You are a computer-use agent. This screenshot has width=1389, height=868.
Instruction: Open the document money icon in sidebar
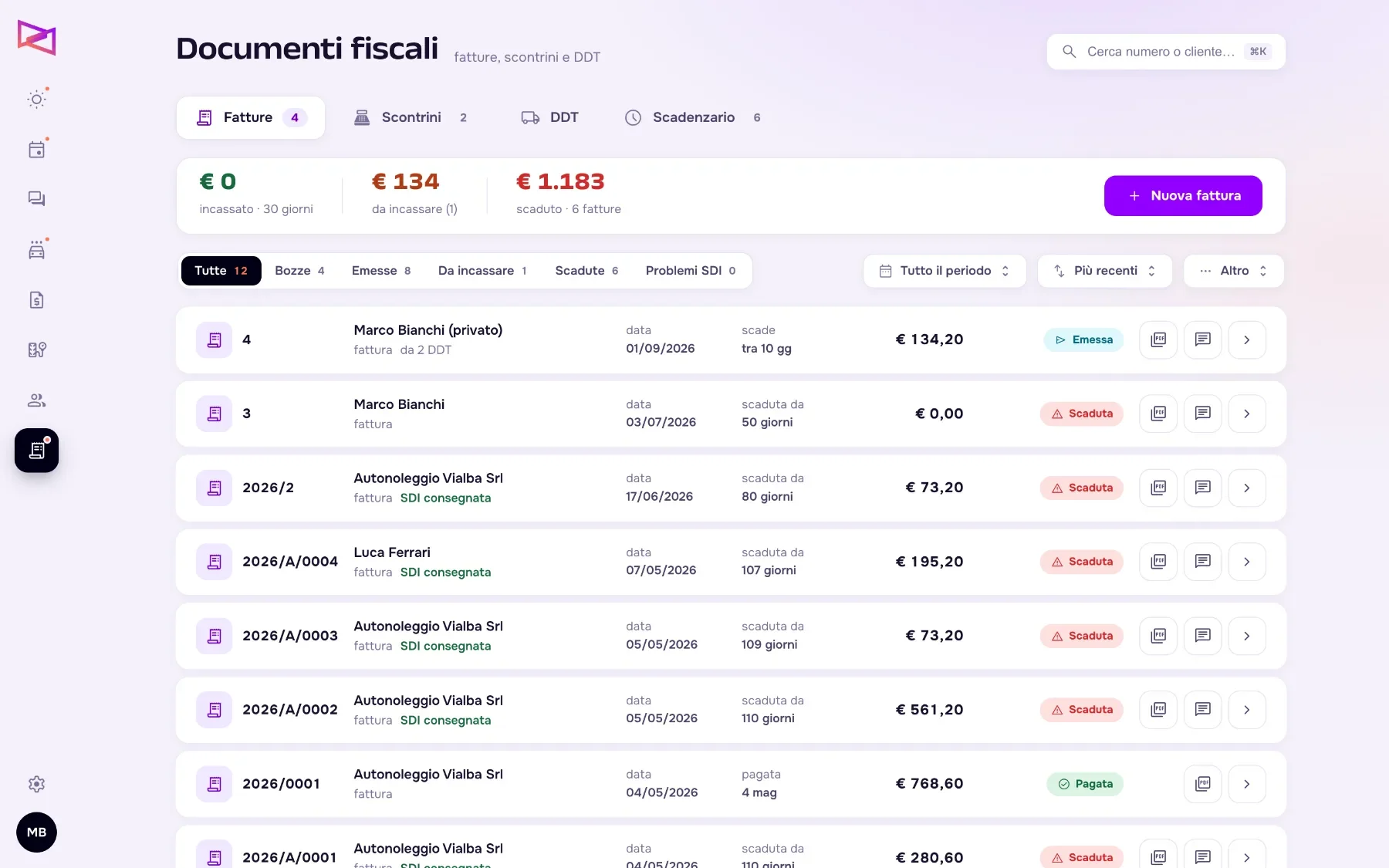[x=36, y=300]
